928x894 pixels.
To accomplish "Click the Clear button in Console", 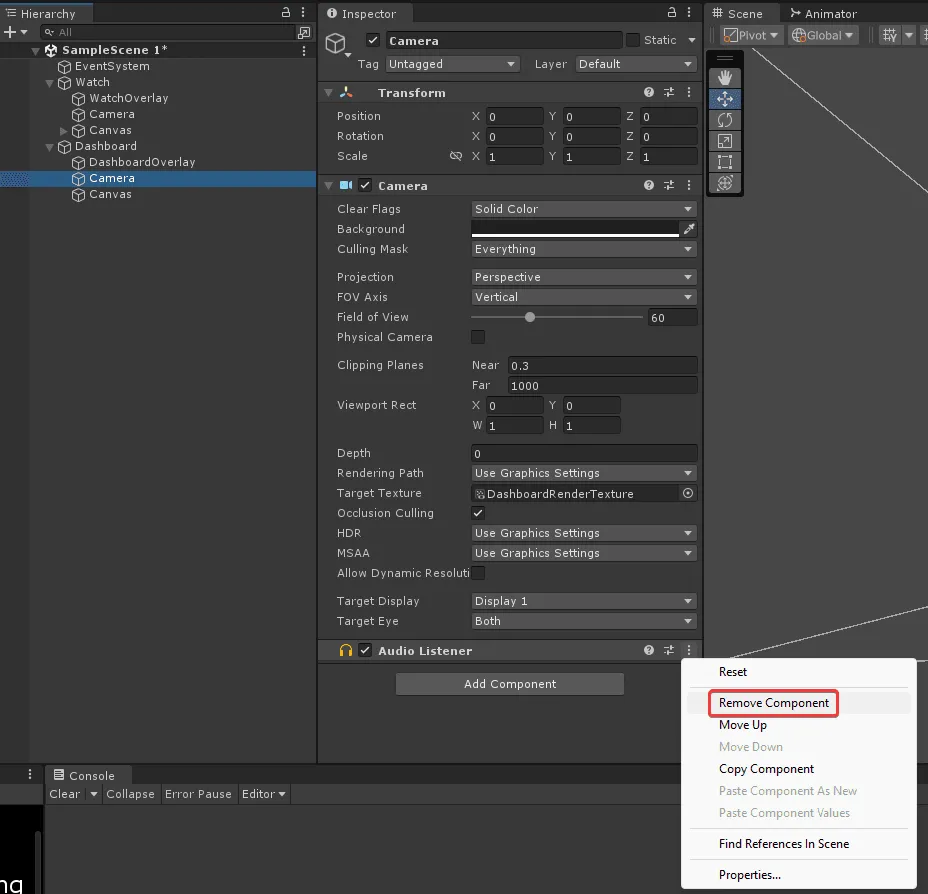I will click(65, 794).
